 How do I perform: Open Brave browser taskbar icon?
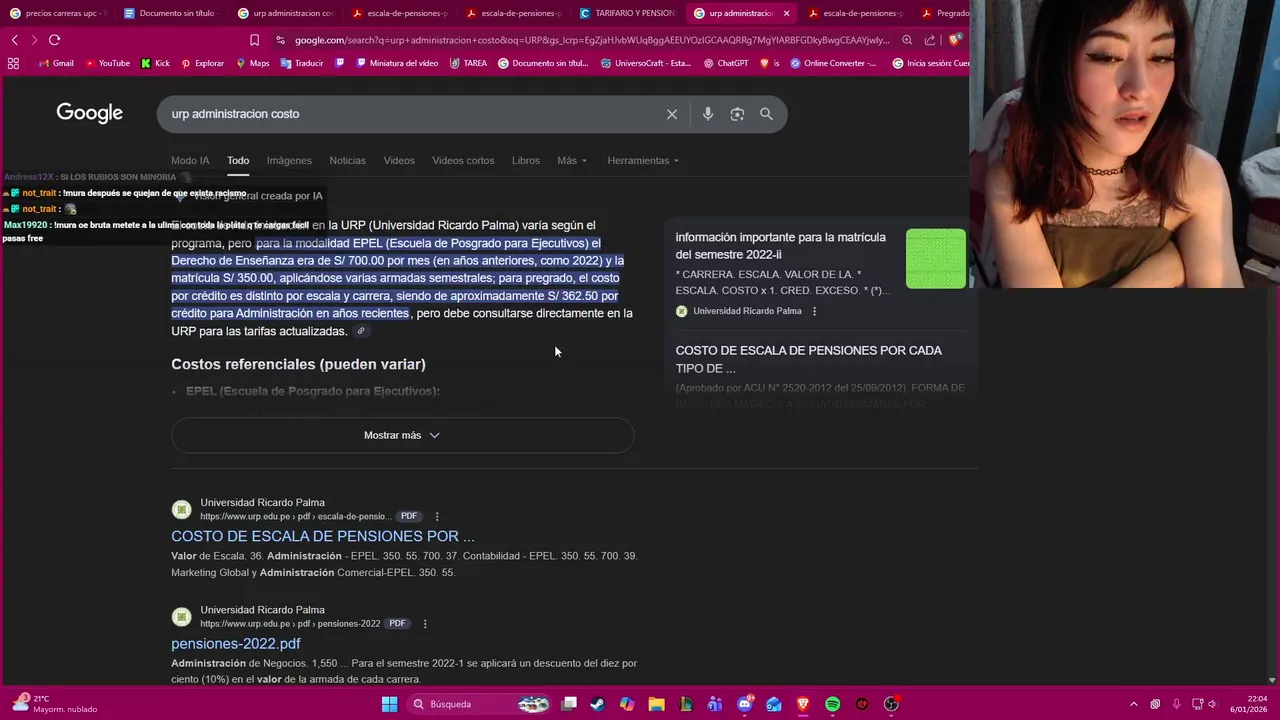pos(803,704)
